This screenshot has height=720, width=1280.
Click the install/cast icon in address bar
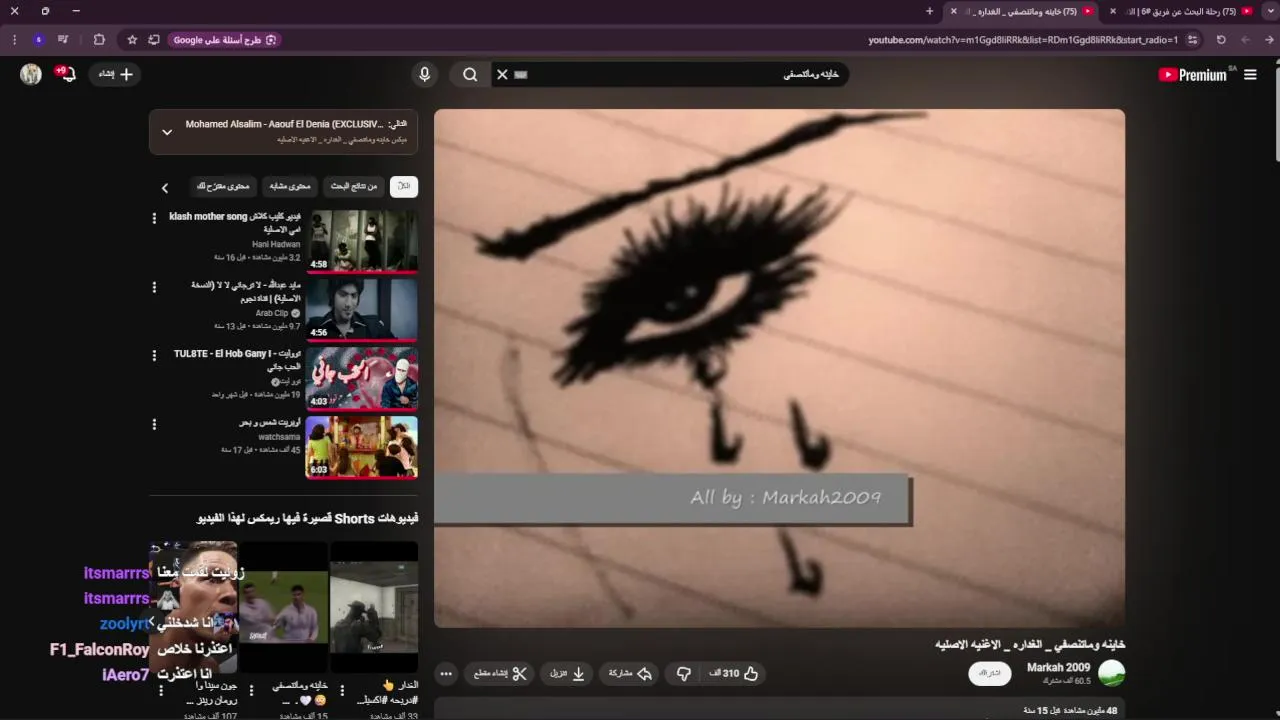coord(154,39)
